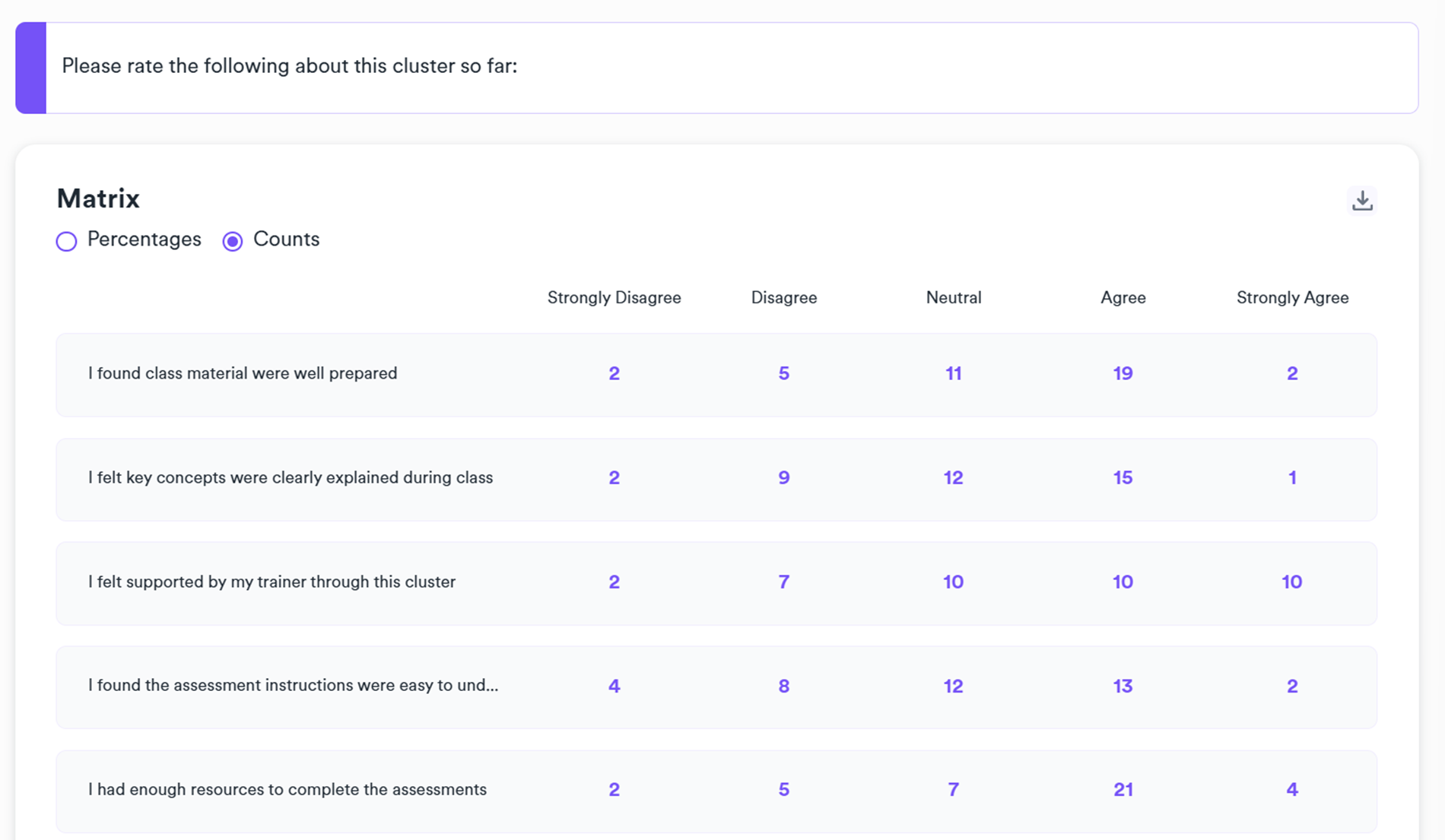Viewport: 1445px width, 840px height.
Task: Click the Disagree count 7 for trainer support
Action: pos(783,582)
